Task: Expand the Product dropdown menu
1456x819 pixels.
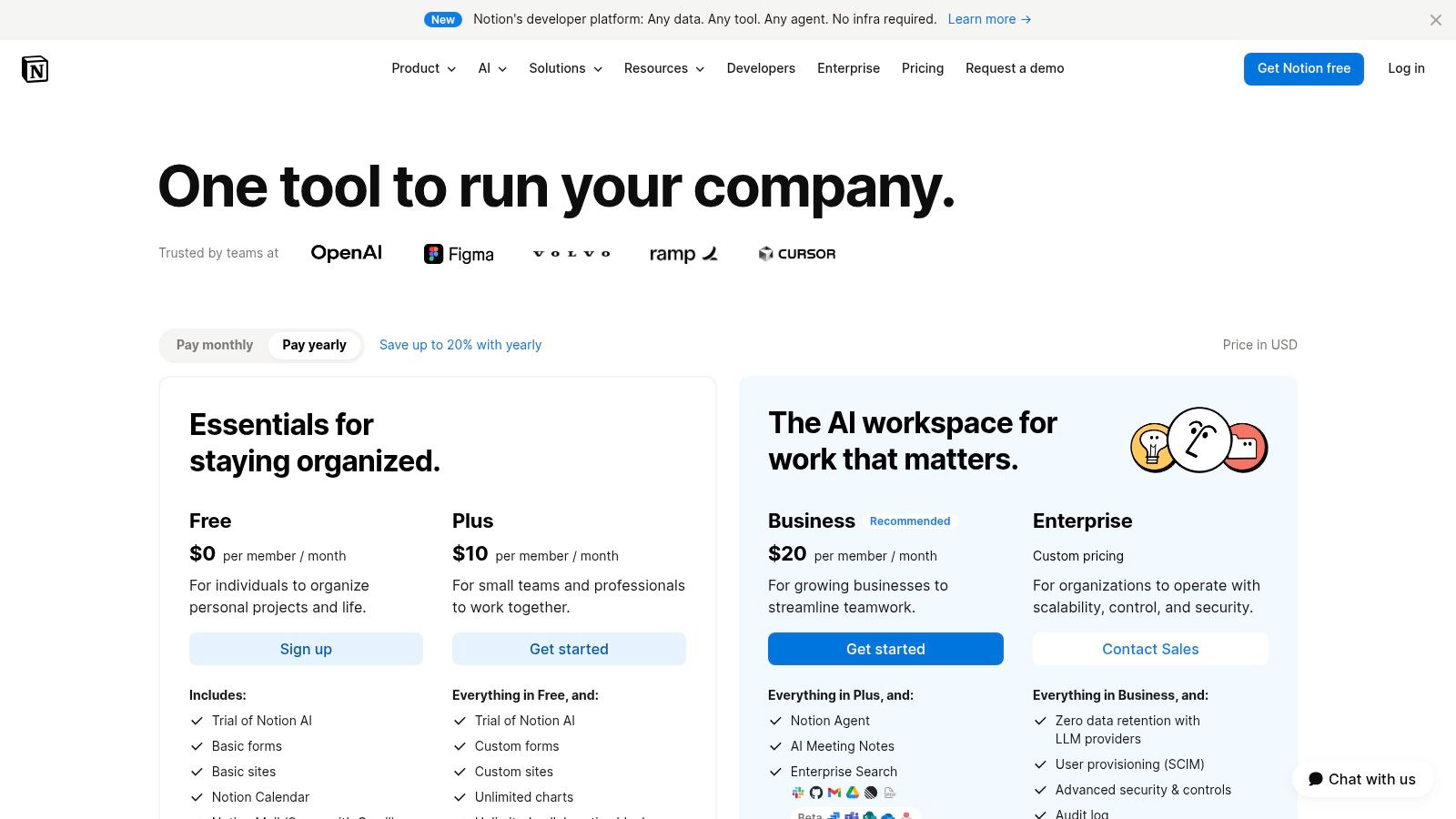Action: (423, 68)
